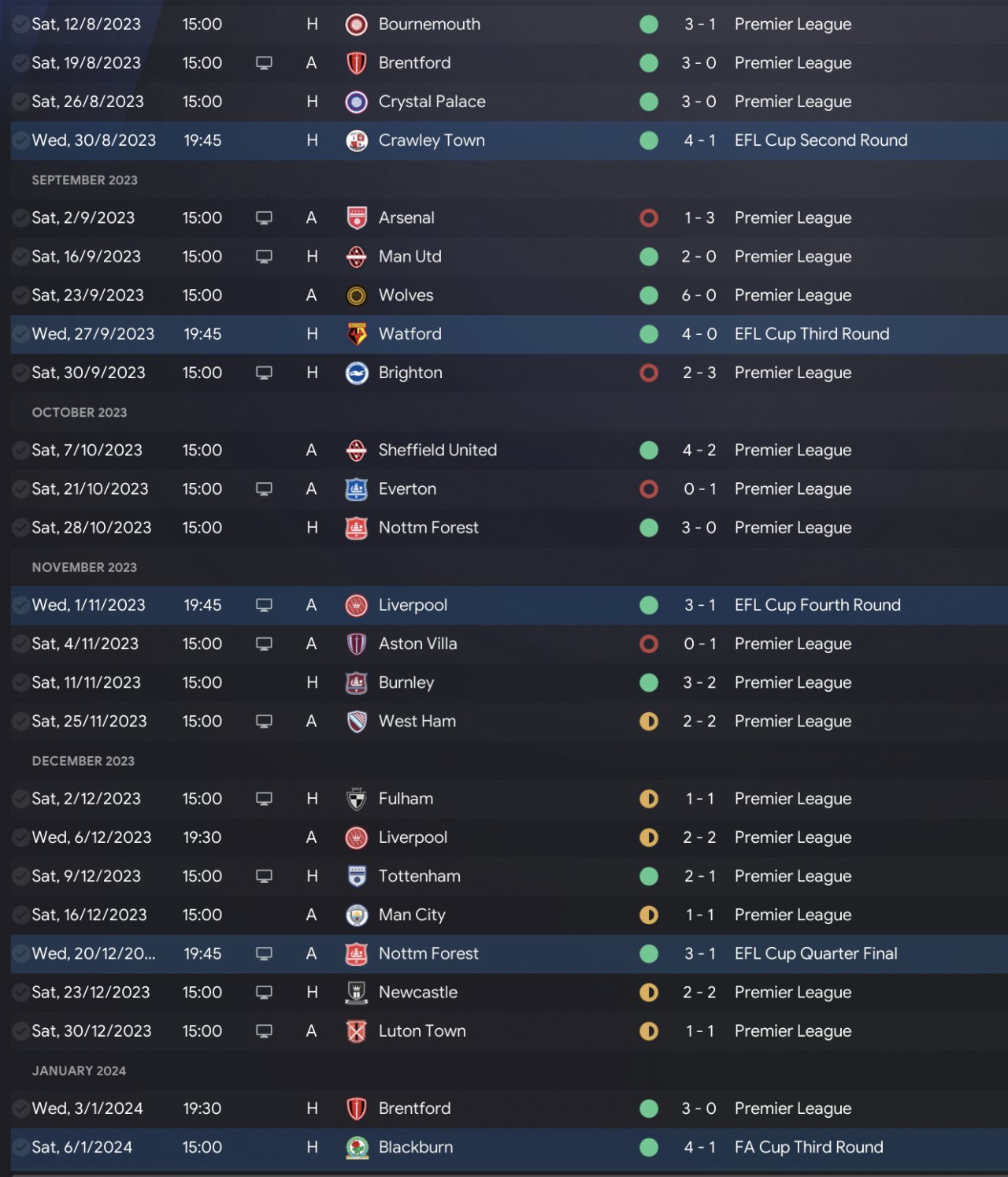Click the TV icon on the Newcastle fixture
The width and height of the screenshot is (1008, 1177).
tap(265, 993)
